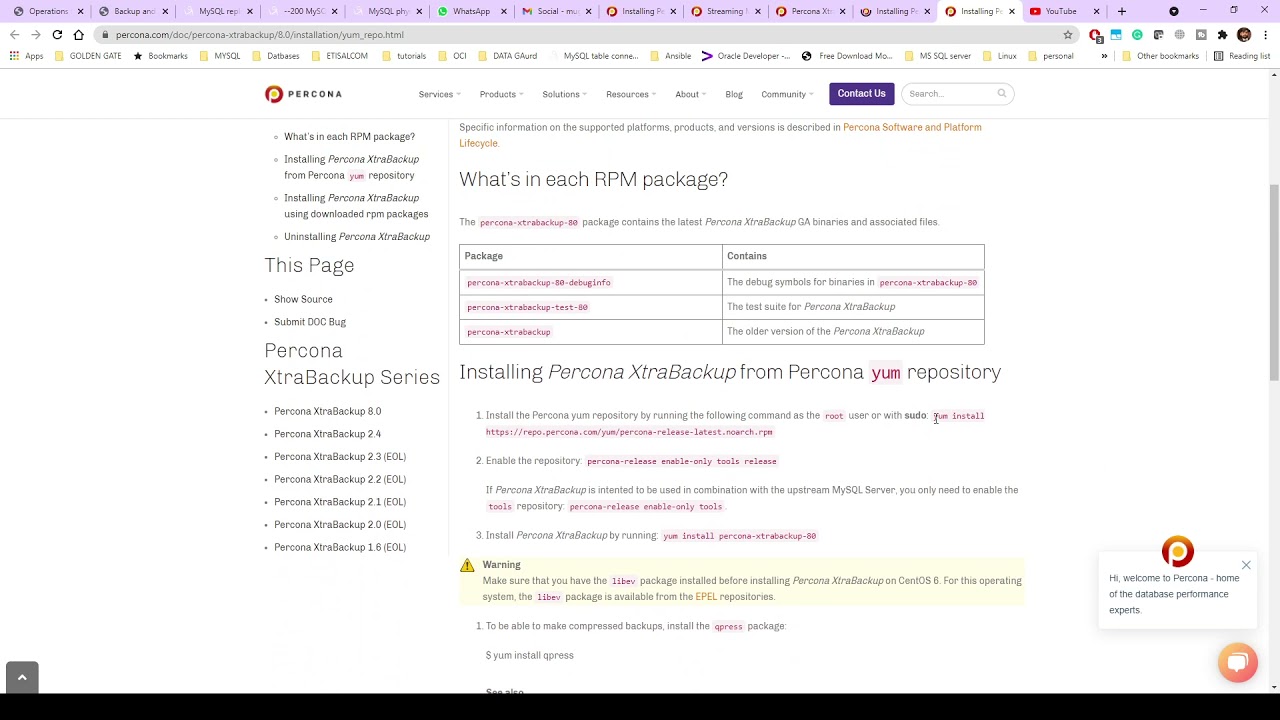Expand the Resources menu
Viewport: 1280px width, 720px height.
(630, 94)
